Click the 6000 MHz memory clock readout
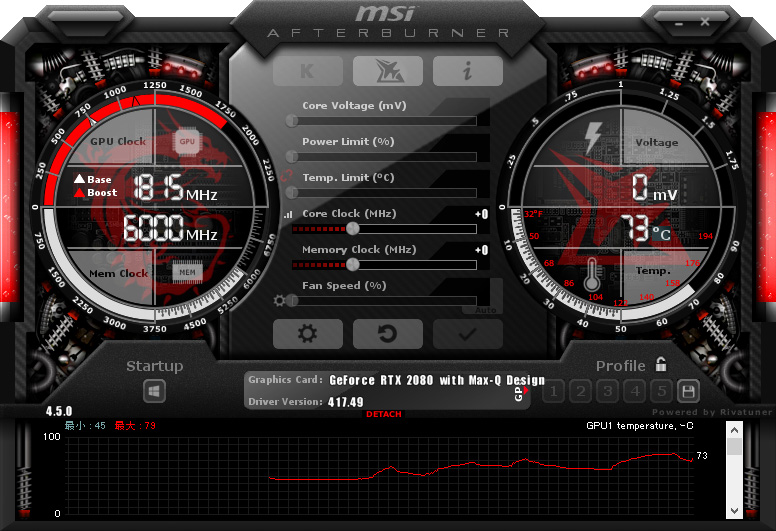 (170, 228)
